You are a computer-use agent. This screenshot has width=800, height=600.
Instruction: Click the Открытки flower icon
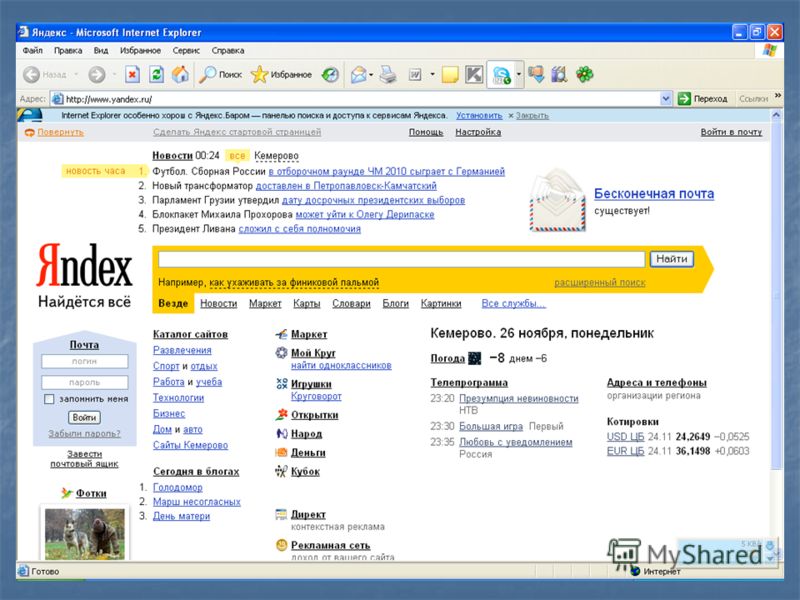(x=281, y=414)
